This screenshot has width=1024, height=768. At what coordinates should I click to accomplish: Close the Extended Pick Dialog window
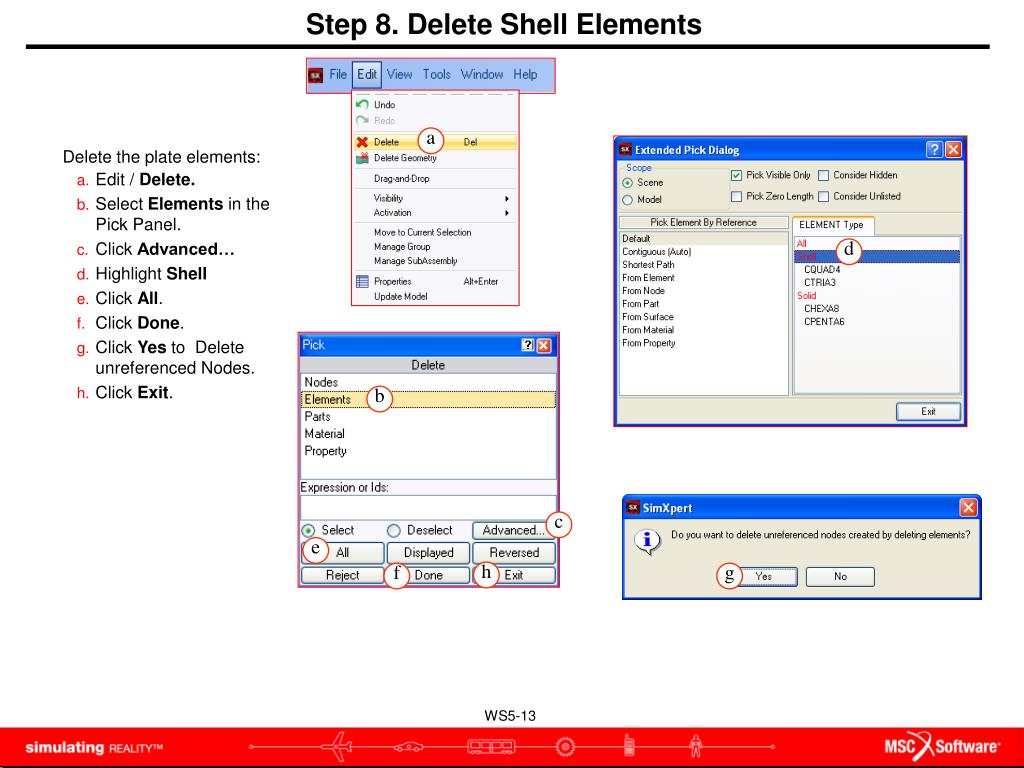[953, 150]
